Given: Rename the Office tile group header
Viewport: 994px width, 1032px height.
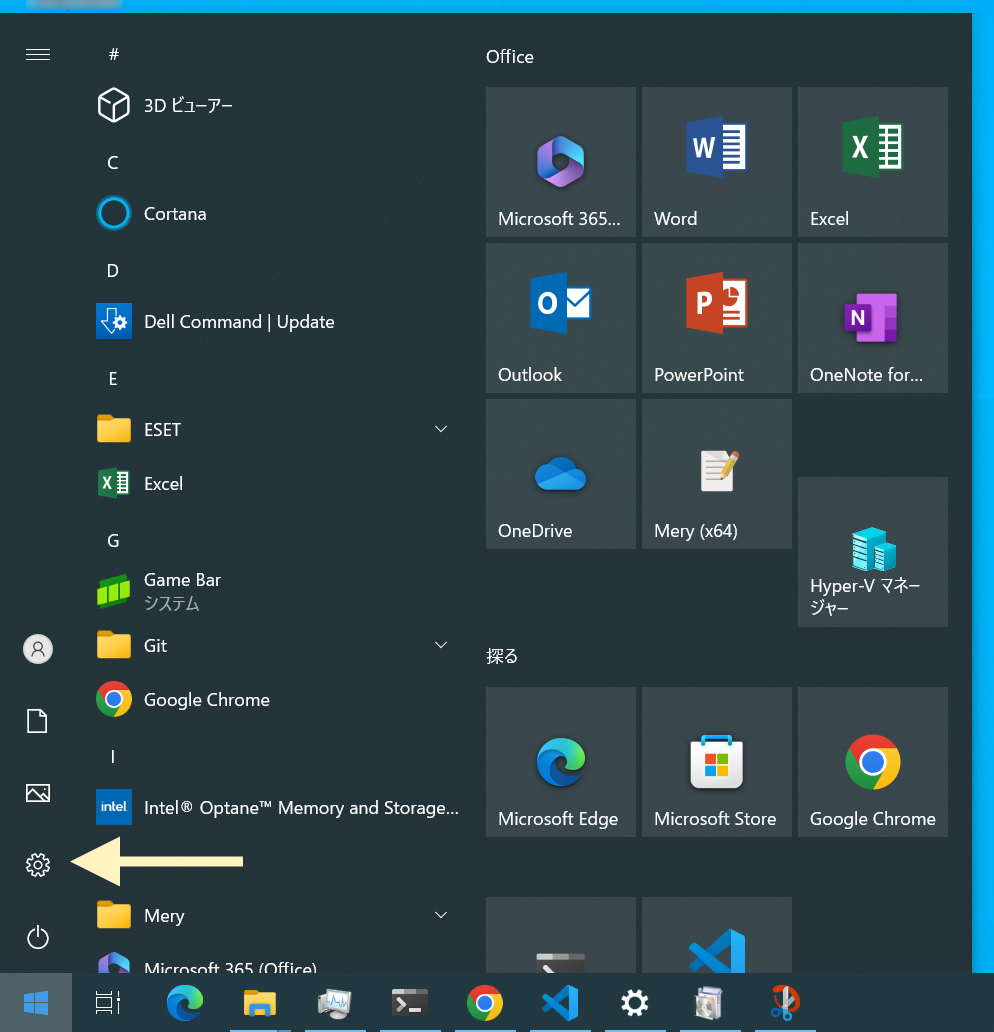Looking at the screenshot, I should pos(510,57).
